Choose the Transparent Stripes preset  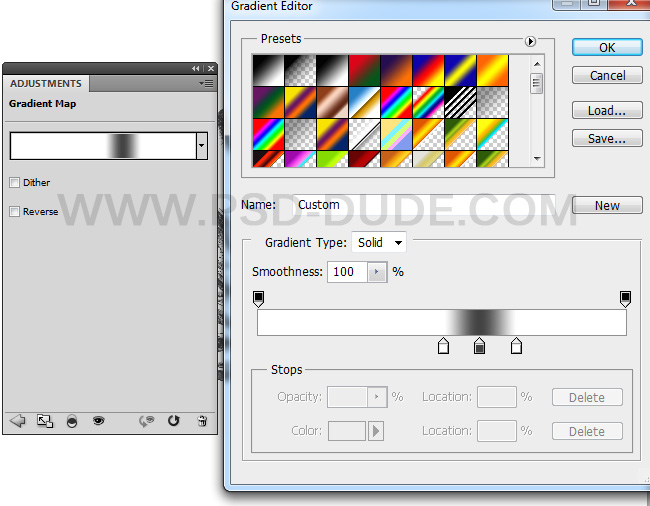460,102
